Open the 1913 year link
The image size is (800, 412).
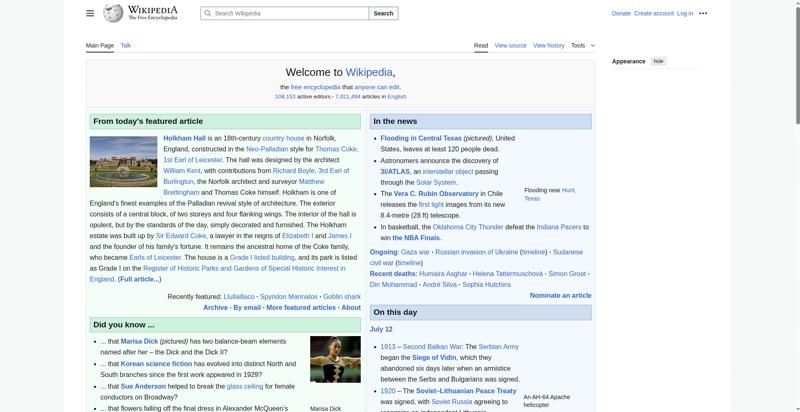pyautogui.click(x=388, y=347)
